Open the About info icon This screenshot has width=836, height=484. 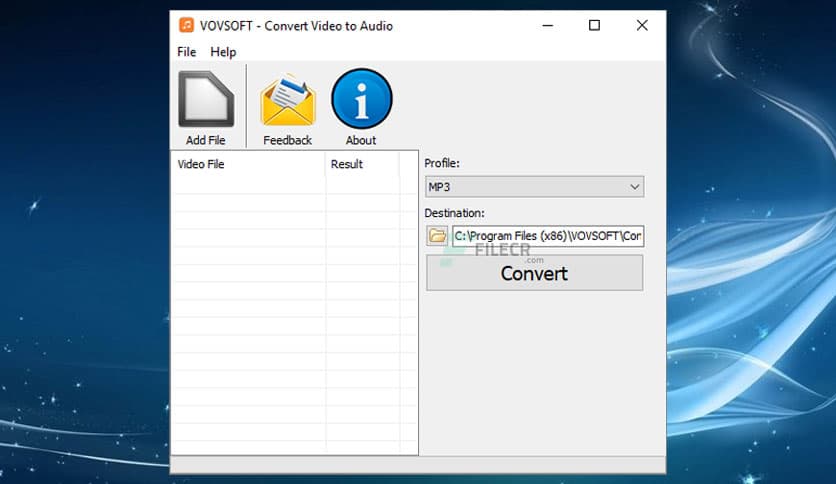click(361, 99)
